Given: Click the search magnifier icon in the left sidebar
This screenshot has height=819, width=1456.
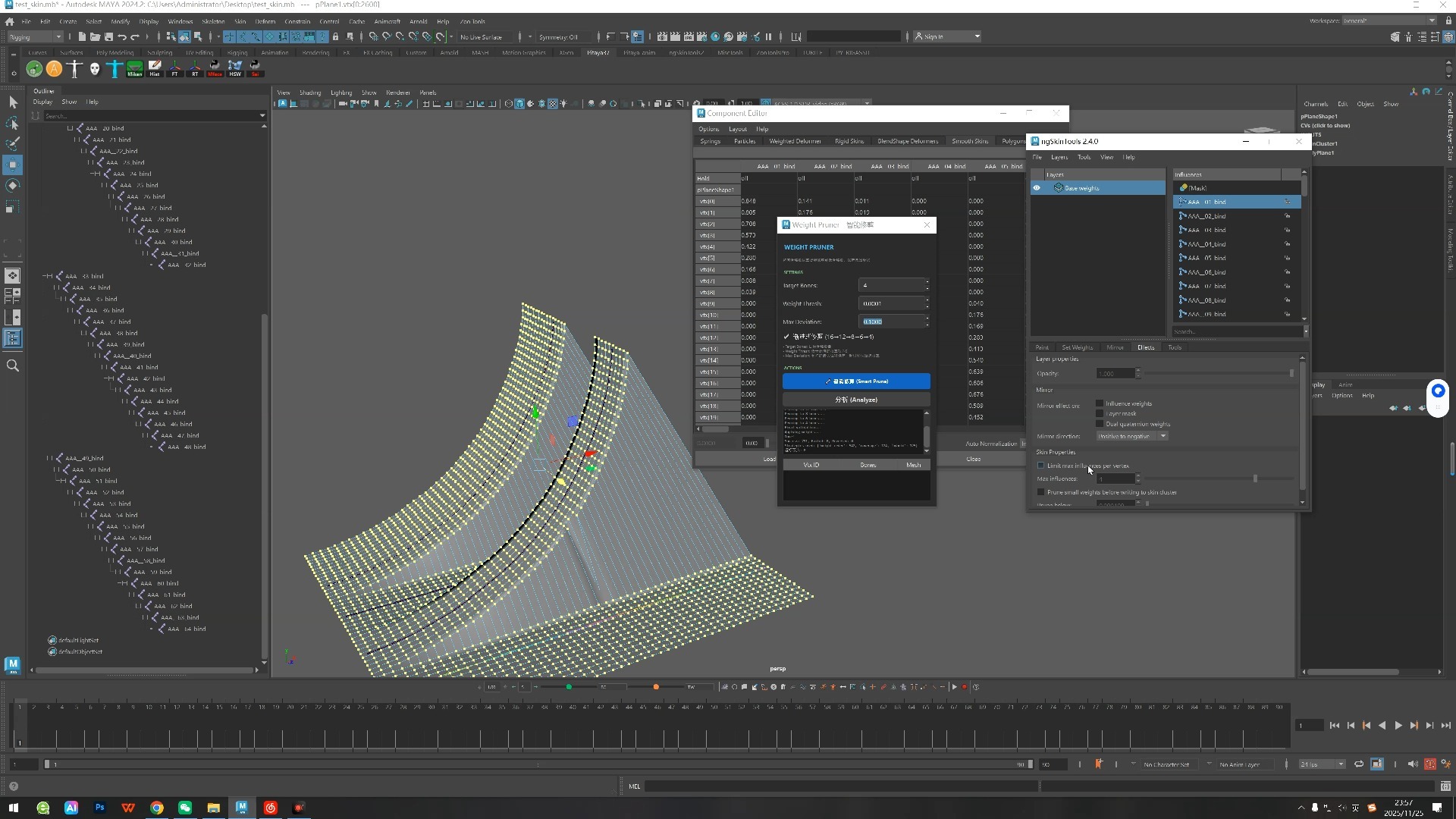Looking at the screenshot, I should [x=13, y=366].
